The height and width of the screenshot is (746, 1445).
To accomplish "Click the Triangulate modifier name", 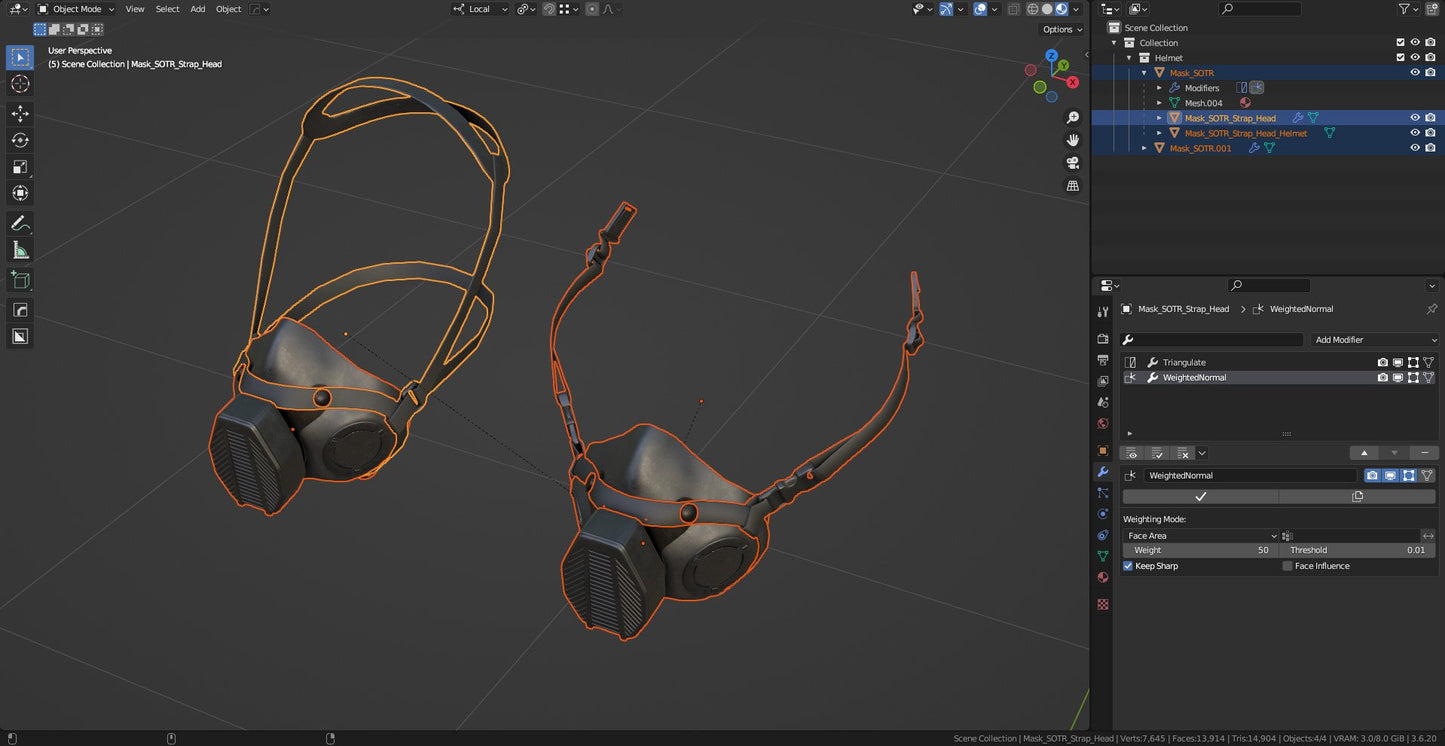I will (1184, 362).
